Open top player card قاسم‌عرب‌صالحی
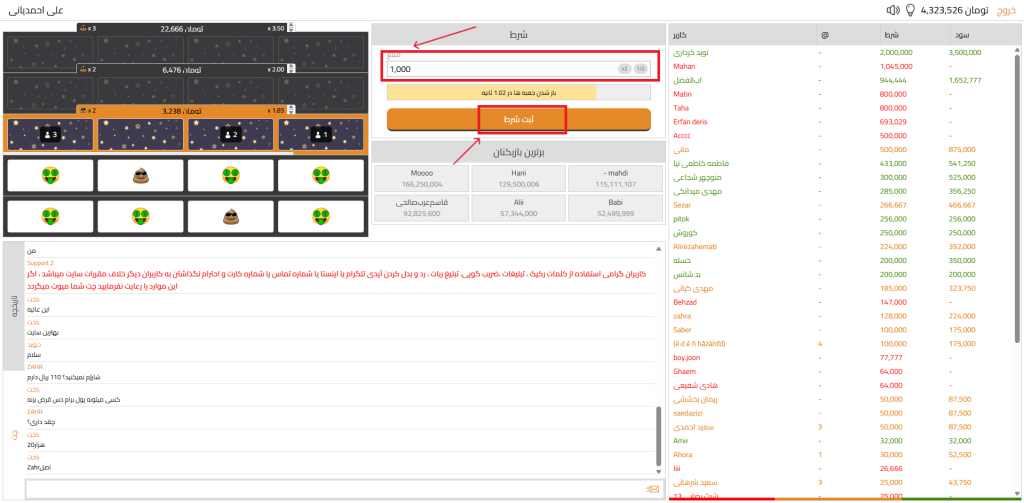 [x=422, y=208]
